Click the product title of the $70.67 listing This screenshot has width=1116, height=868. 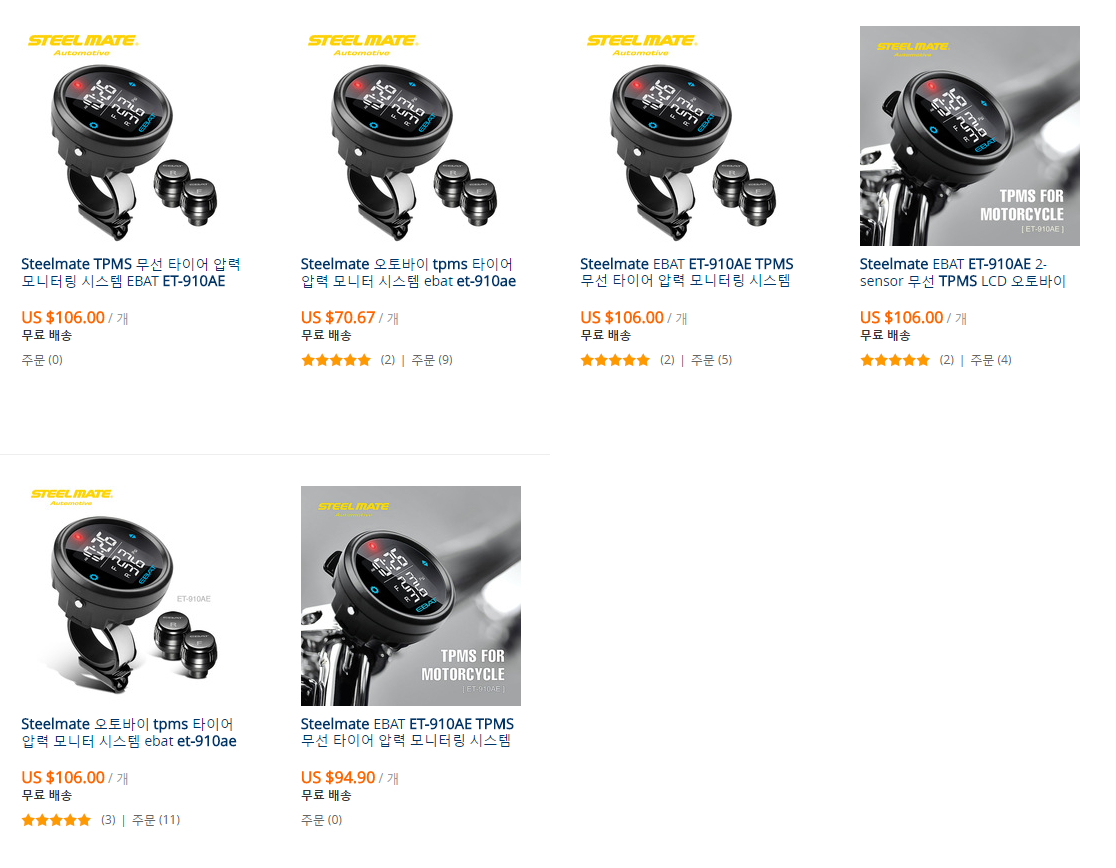408,272
